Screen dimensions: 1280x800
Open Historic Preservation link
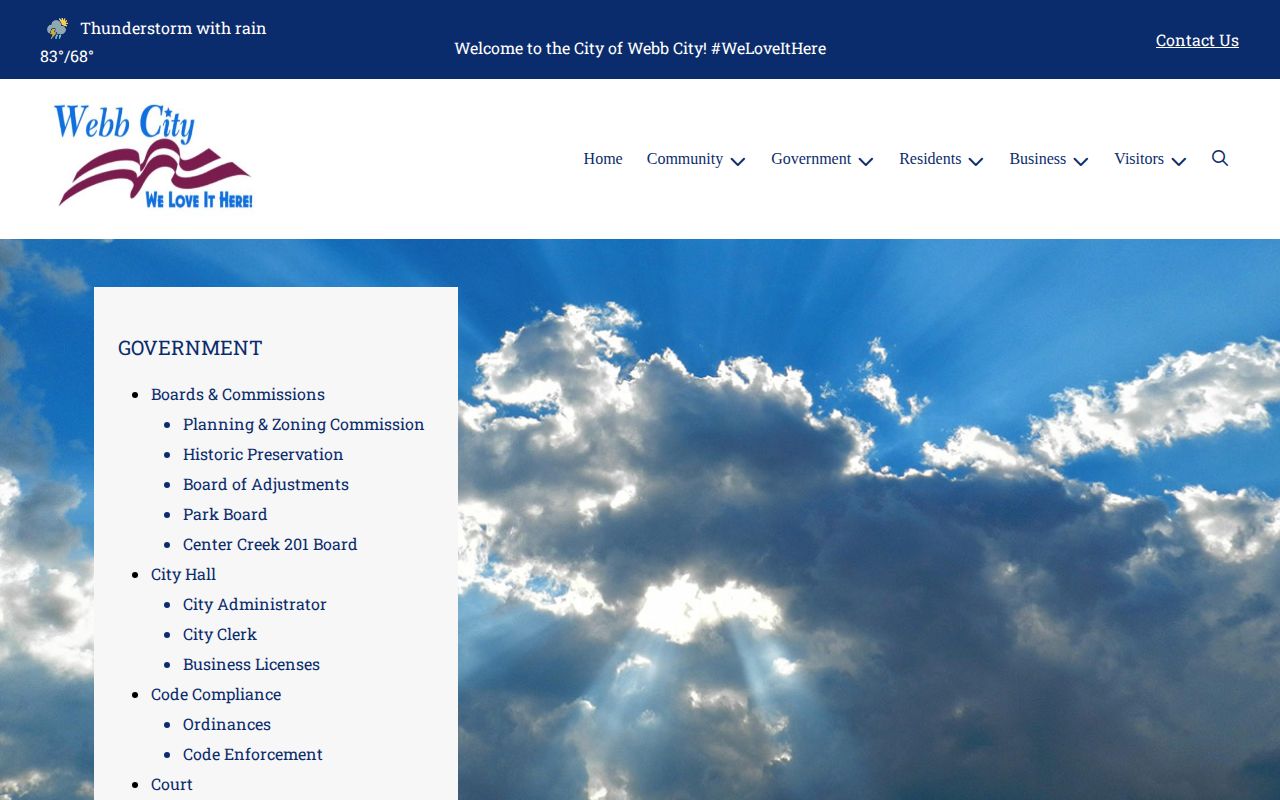pyautogui.click(x=263, y=454)
